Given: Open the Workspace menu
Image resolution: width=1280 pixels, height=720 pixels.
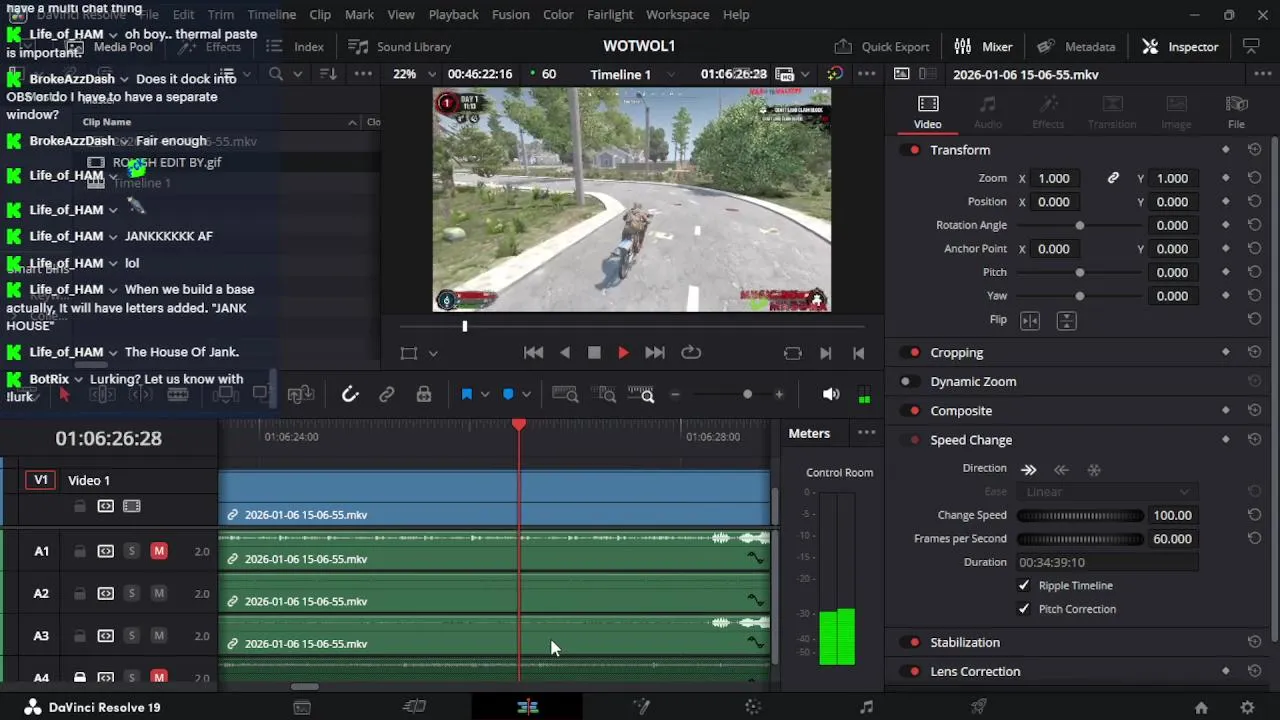Looking at the screenshot, I should pyautogui.click(x=677, y=15).
